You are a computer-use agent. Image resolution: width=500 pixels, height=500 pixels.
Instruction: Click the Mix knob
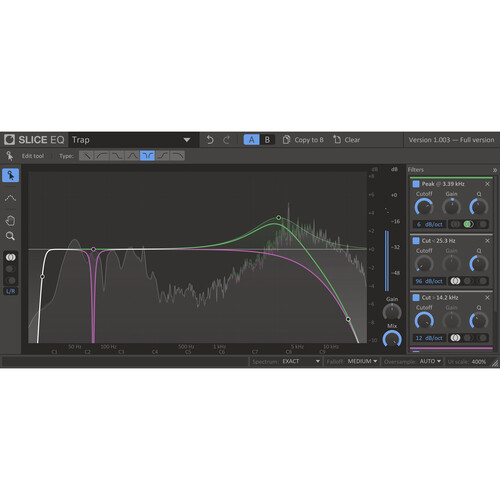392,339
